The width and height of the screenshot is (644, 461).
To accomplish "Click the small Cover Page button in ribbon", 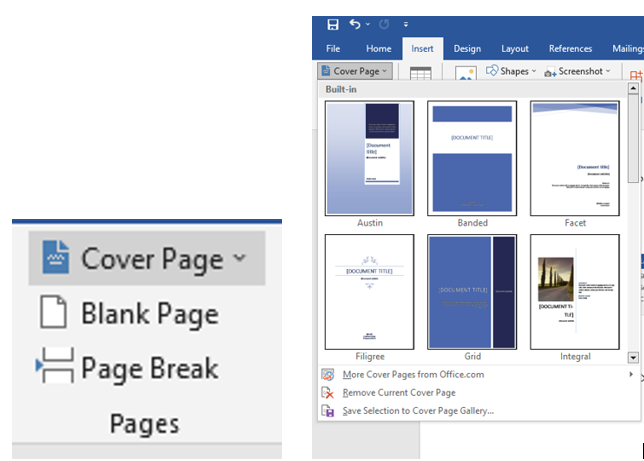I will (x=355, y=71).
